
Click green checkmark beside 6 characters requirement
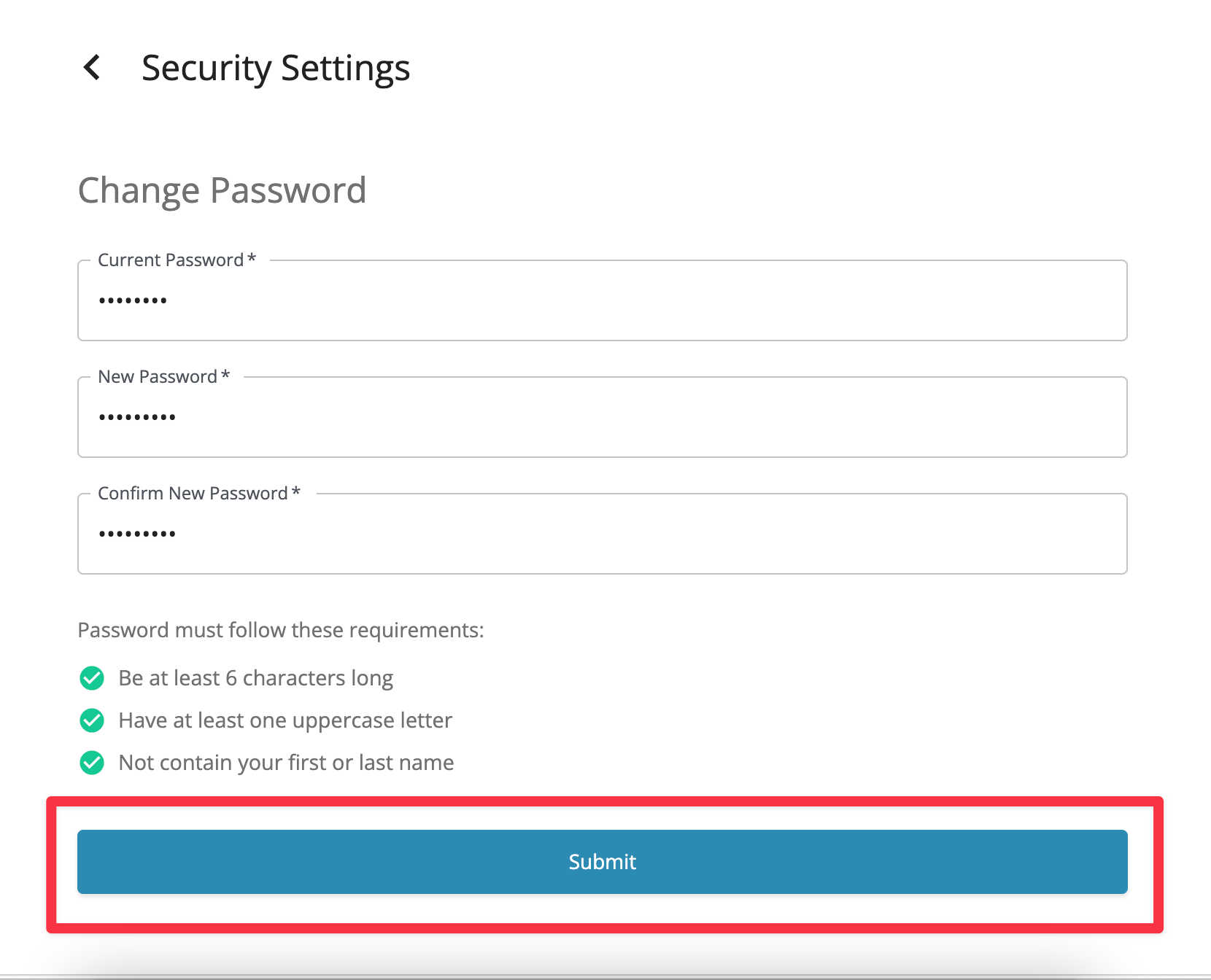92,678
